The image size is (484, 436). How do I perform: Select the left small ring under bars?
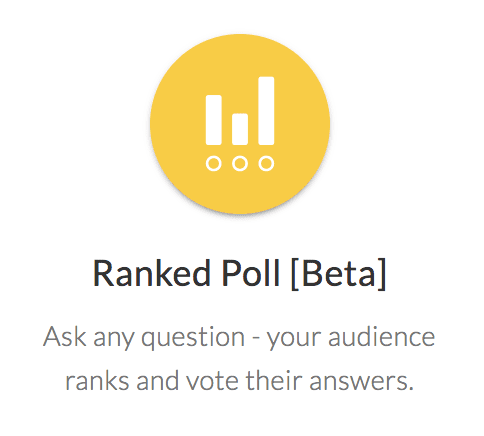coord(214,164)
